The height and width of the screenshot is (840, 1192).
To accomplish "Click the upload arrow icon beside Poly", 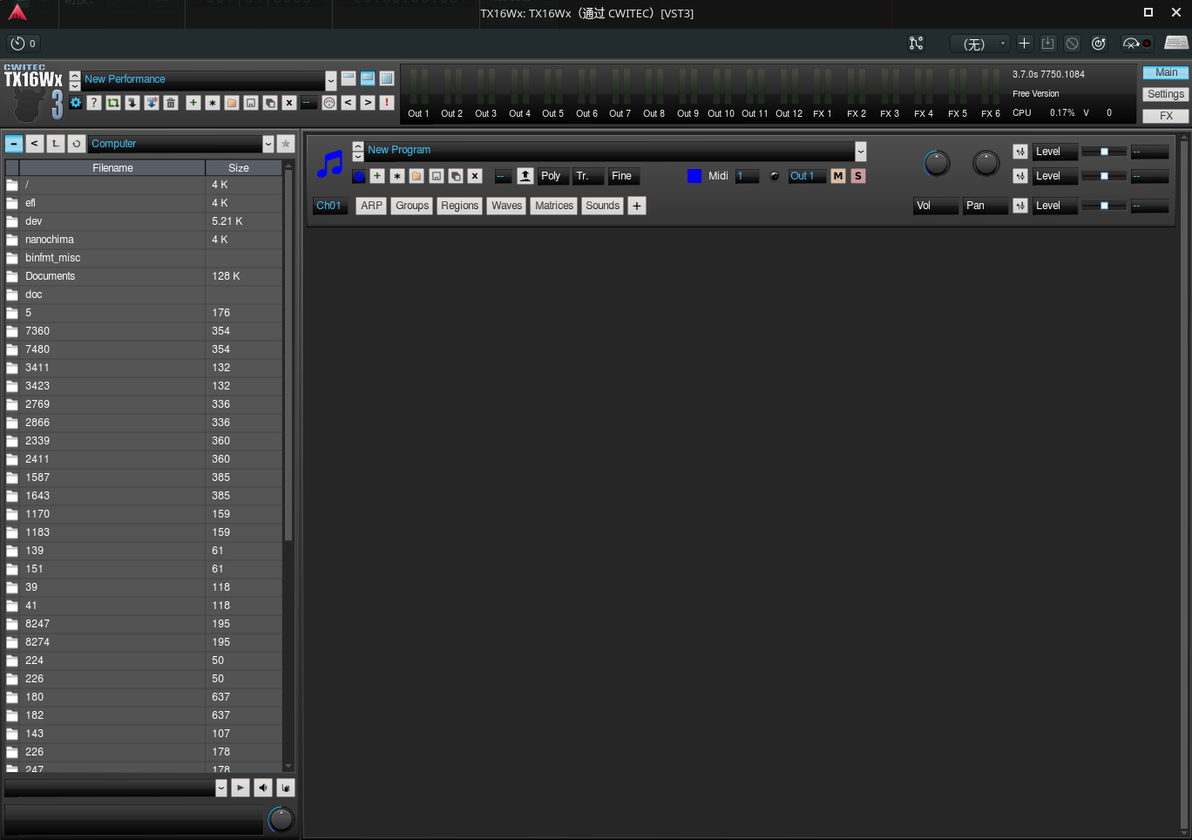I will coord(525,176).
